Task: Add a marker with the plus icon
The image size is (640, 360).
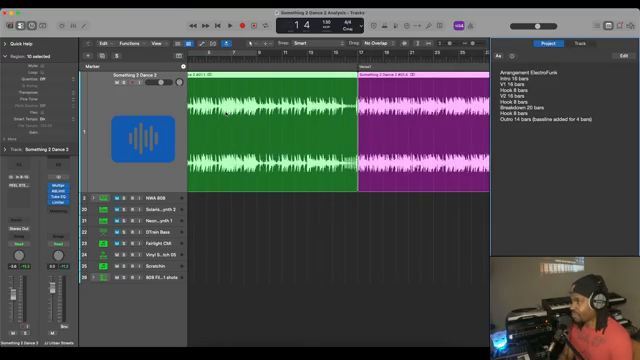Action: click(x=183, y=67)
